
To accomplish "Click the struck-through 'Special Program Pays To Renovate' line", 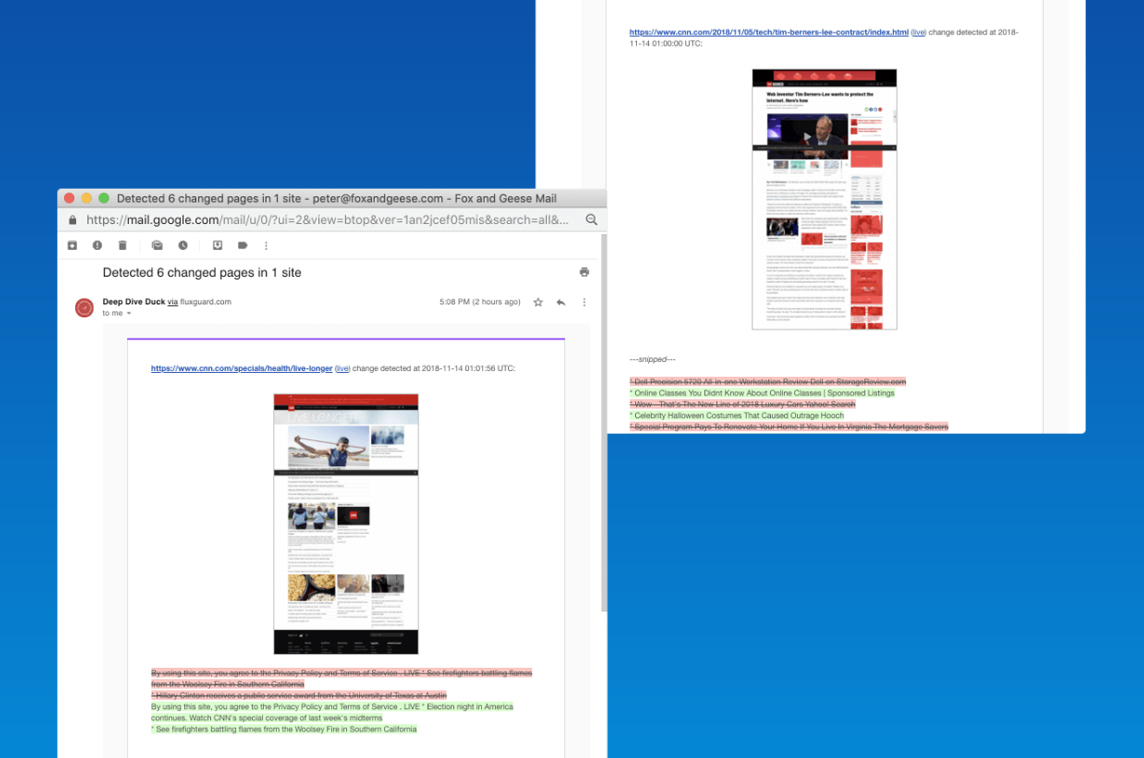I will [x=789, y=427].
